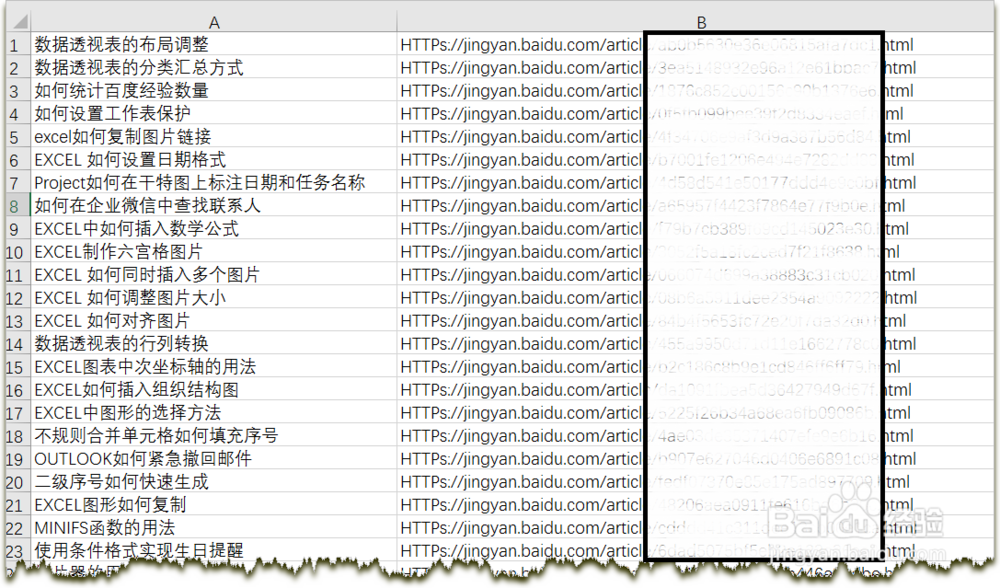Click cell with OUTLOOK如何紧急撤回邮件

click(x=214, y=458)
